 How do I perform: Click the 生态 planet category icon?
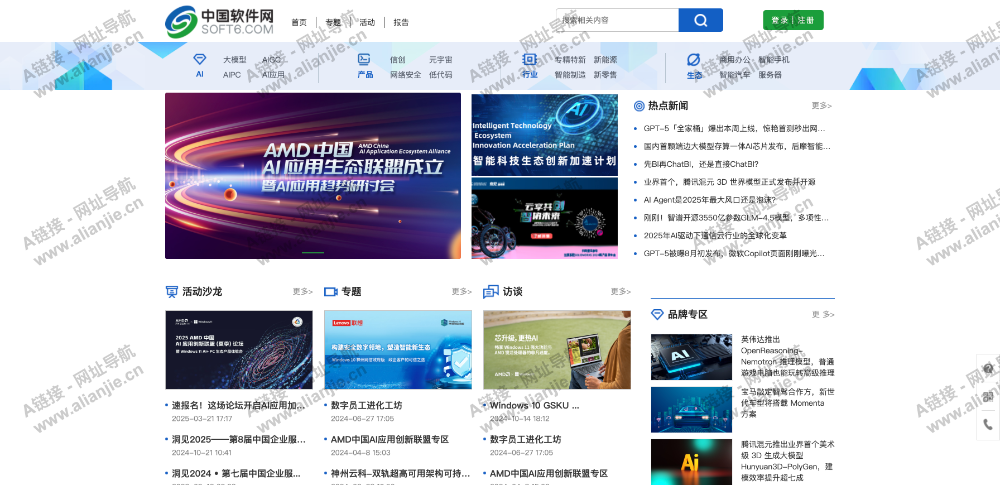click(x=693, y=59)
